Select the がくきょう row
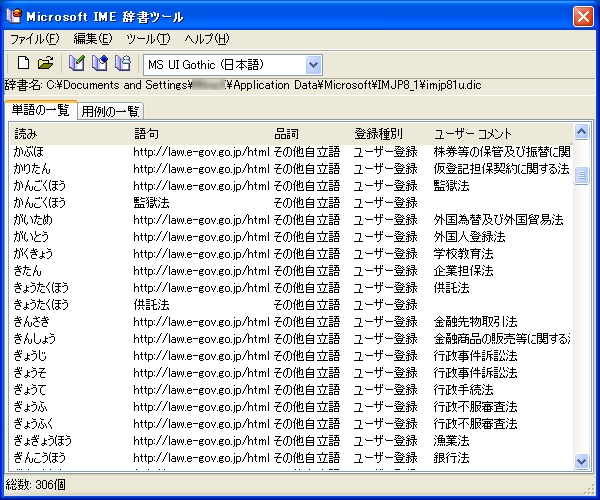600x500 pixels. [292, 254]
